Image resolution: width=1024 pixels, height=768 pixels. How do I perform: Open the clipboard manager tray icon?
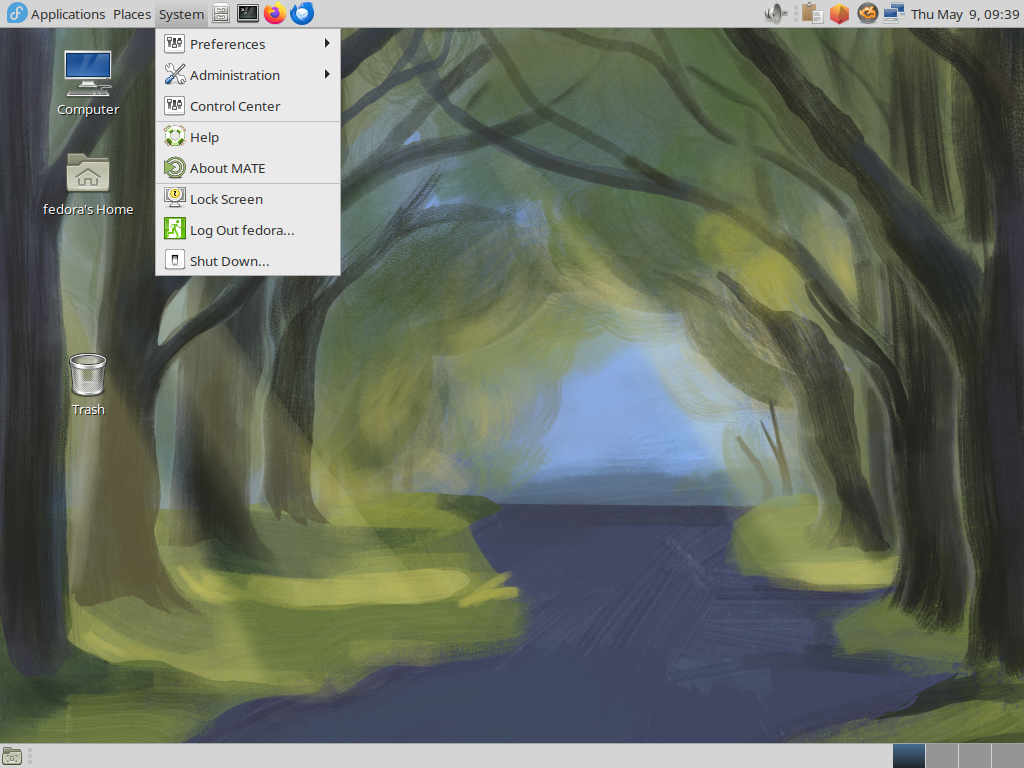pos(811,14)
